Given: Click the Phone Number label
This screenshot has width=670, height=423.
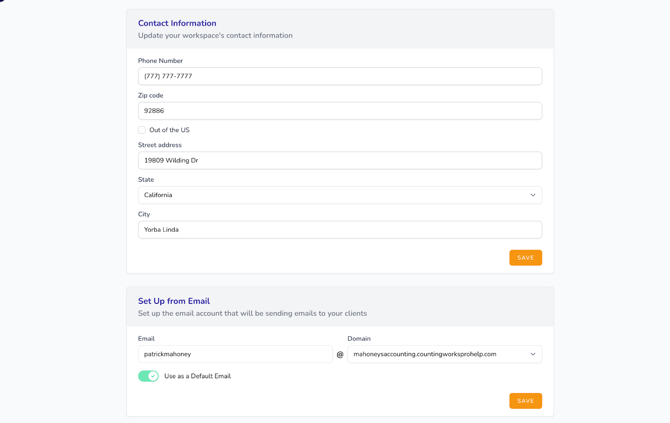Looking at the screenshot, I should tap(160, 61).
